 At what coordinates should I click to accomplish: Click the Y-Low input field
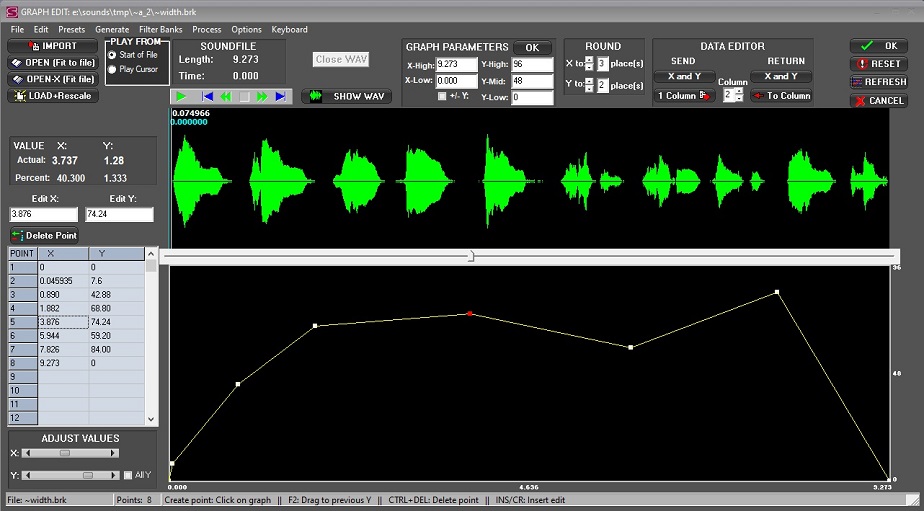pyautogui.click(x=533, y=97)
